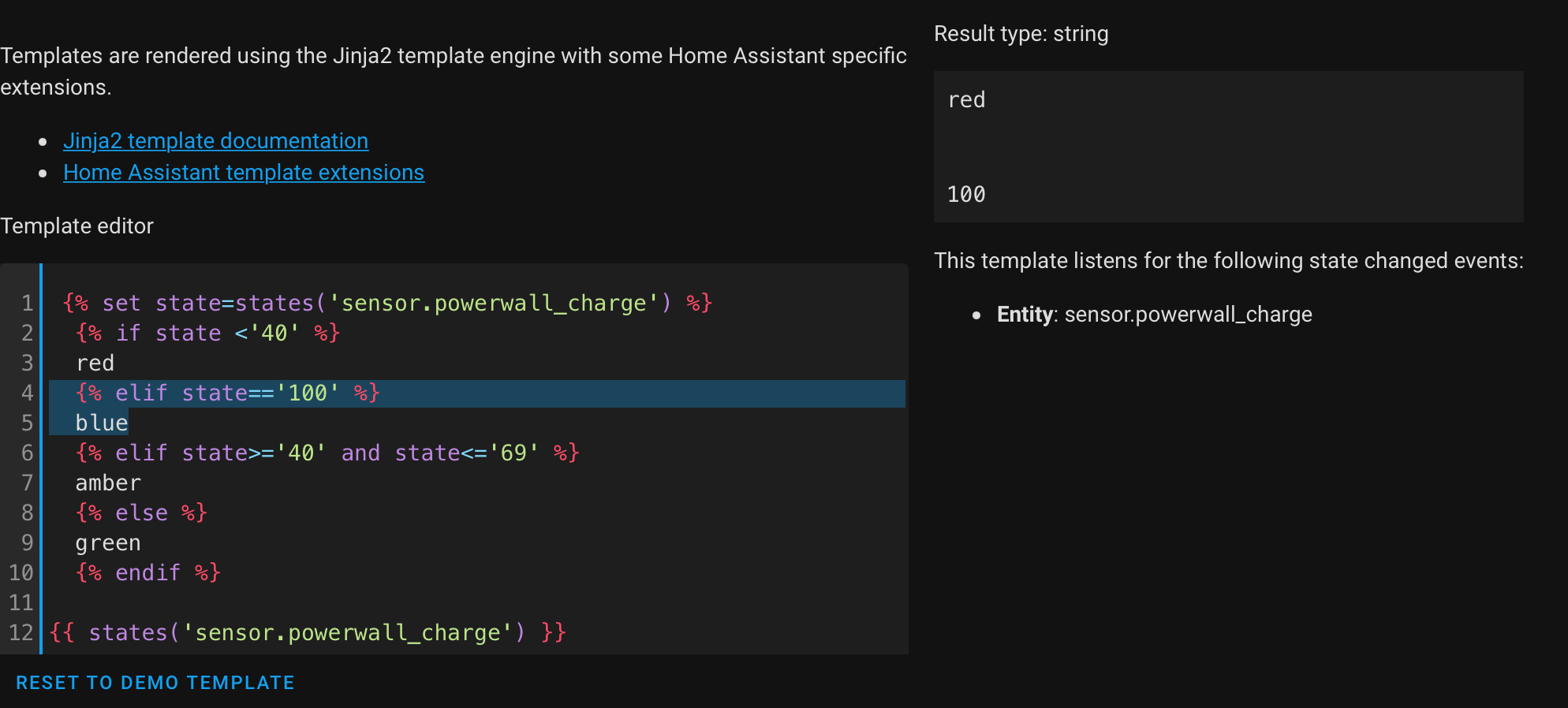1568x708 pixels.
Task: Click the red text in the result output
Action: (966, 100)
